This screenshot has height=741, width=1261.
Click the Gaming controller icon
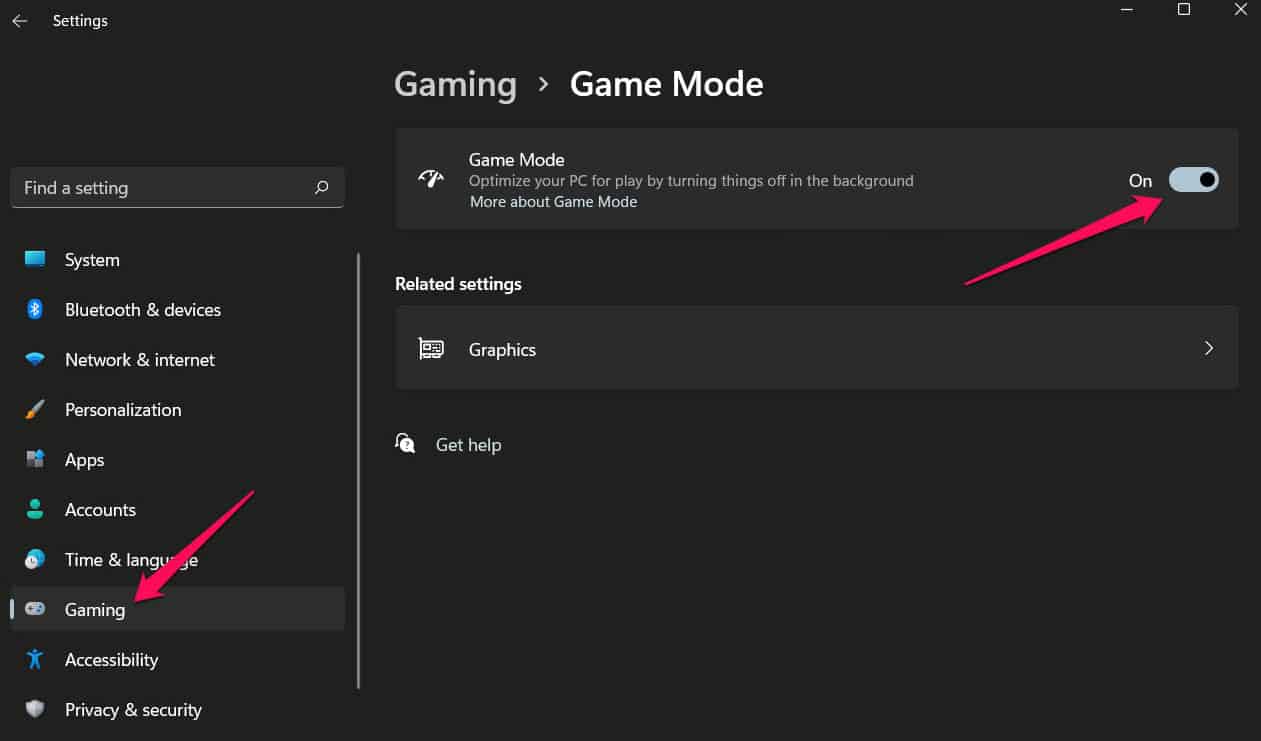point(35,609)
